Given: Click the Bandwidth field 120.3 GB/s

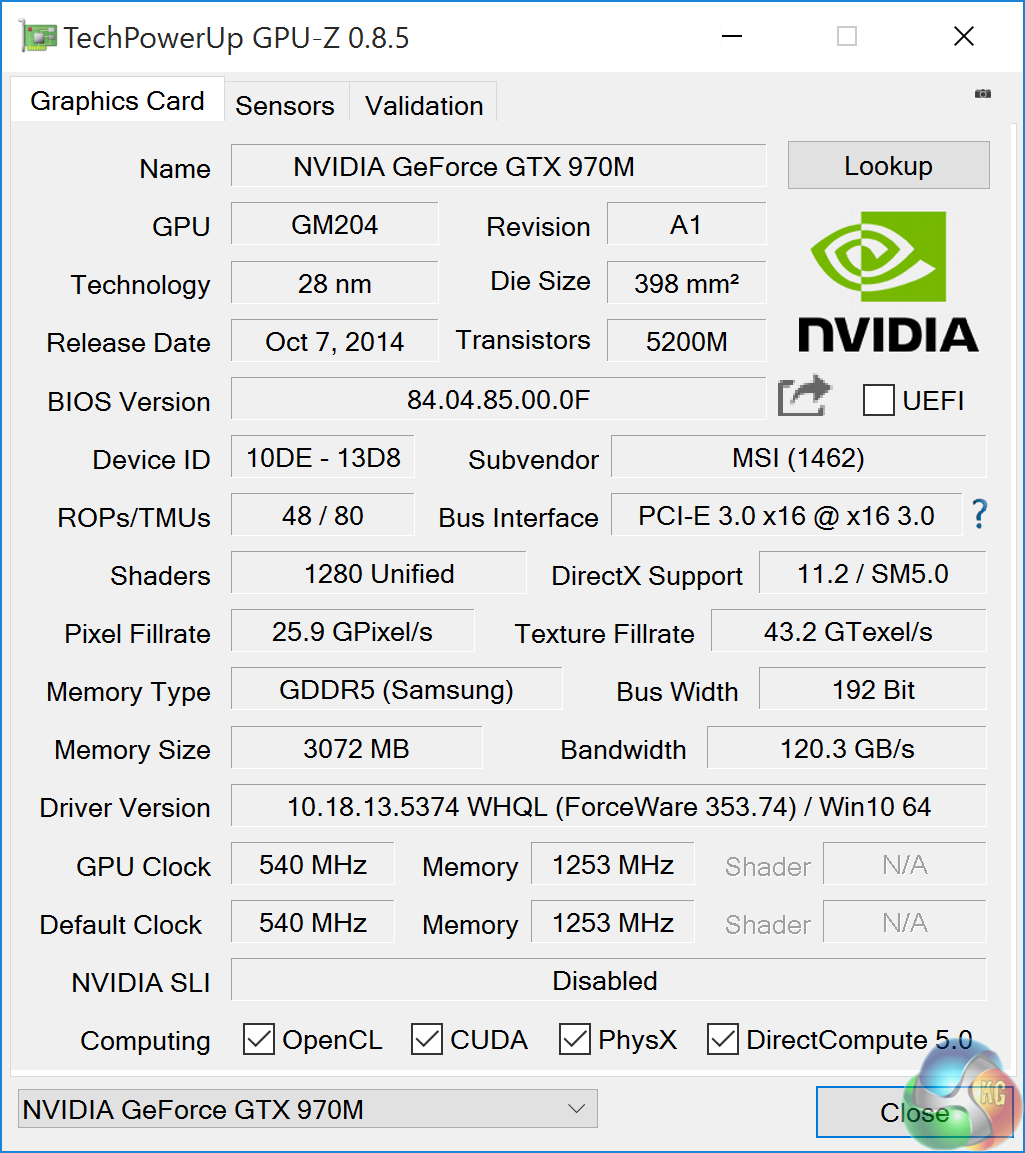Looking at the screenshot, I should pos(846,748).
